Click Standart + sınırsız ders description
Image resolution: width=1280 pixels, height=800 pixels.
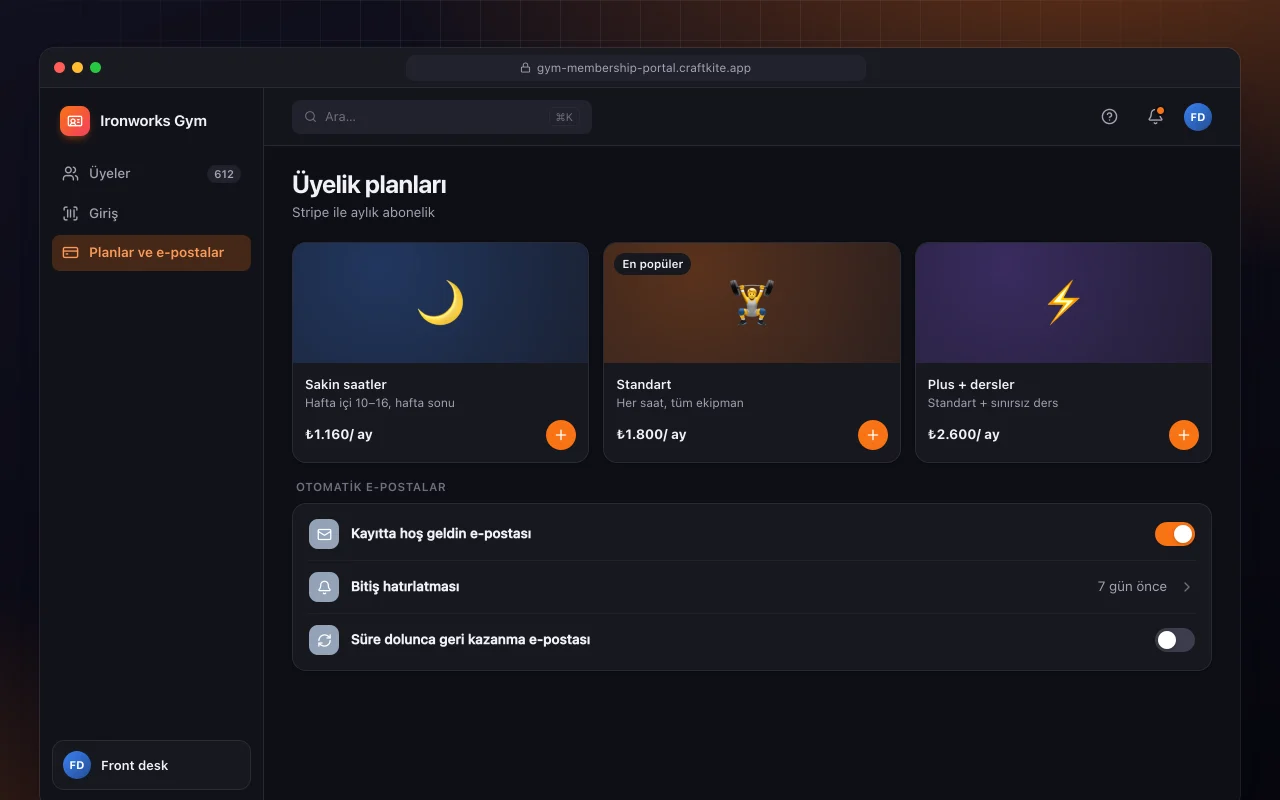point(993,403)
